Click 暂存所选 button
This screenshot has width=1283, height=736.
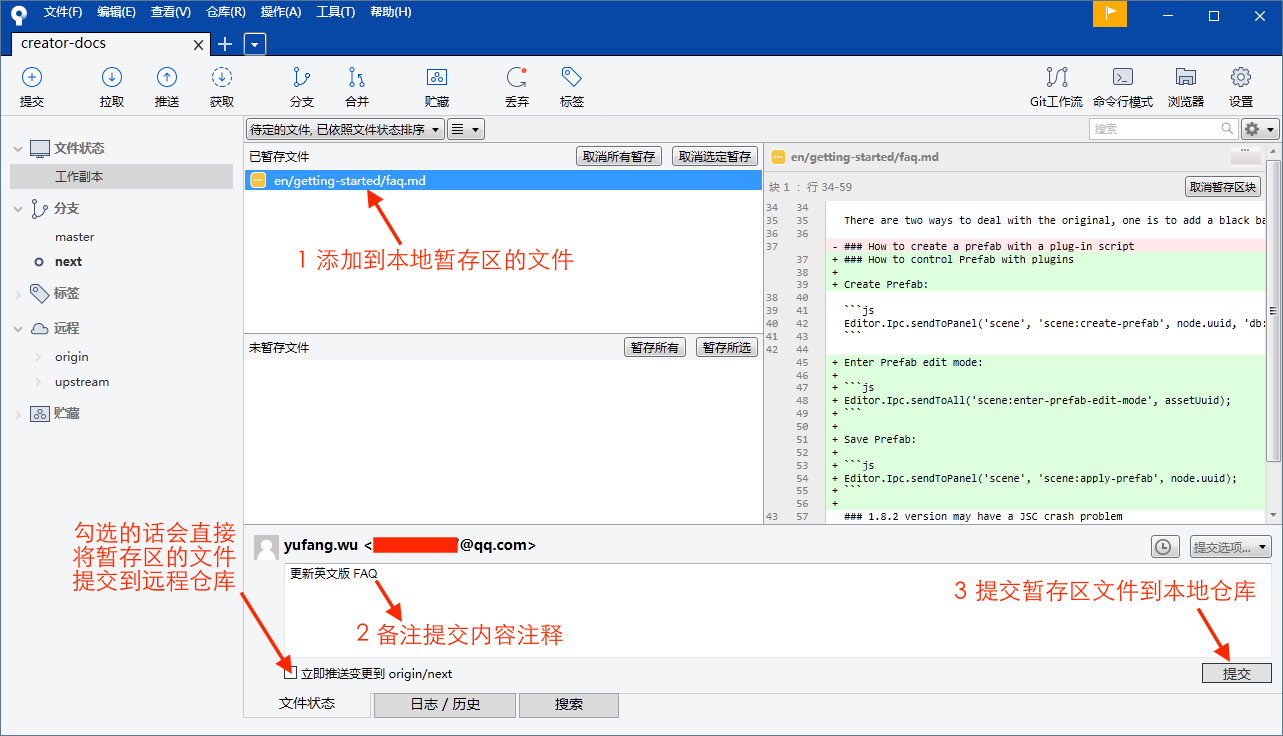tap(727, 348)
